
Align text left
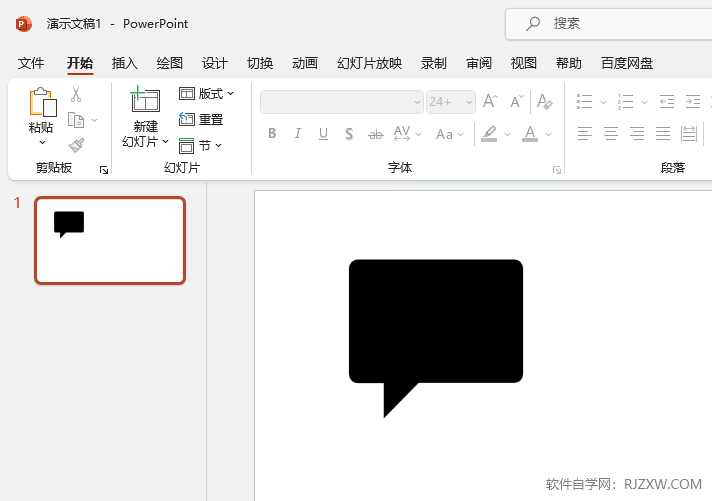585,134
